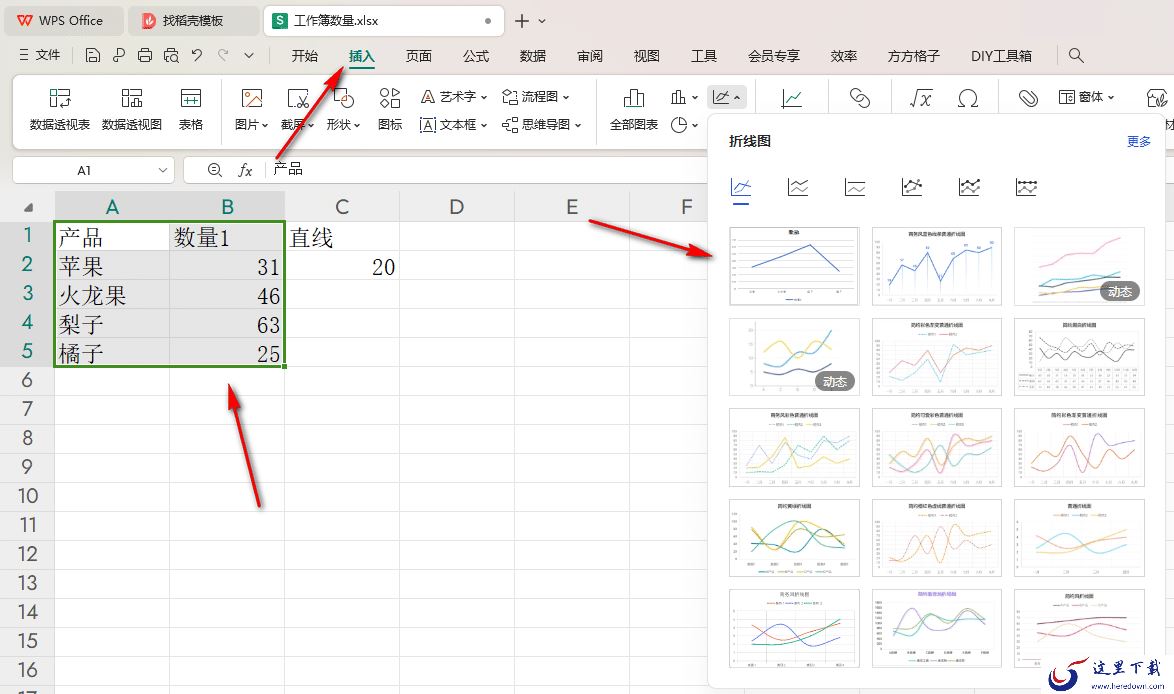The width and height of the screenshot is (1174, 694).
Task: Click the sparkline line chart icon
Action: (792, 98)
